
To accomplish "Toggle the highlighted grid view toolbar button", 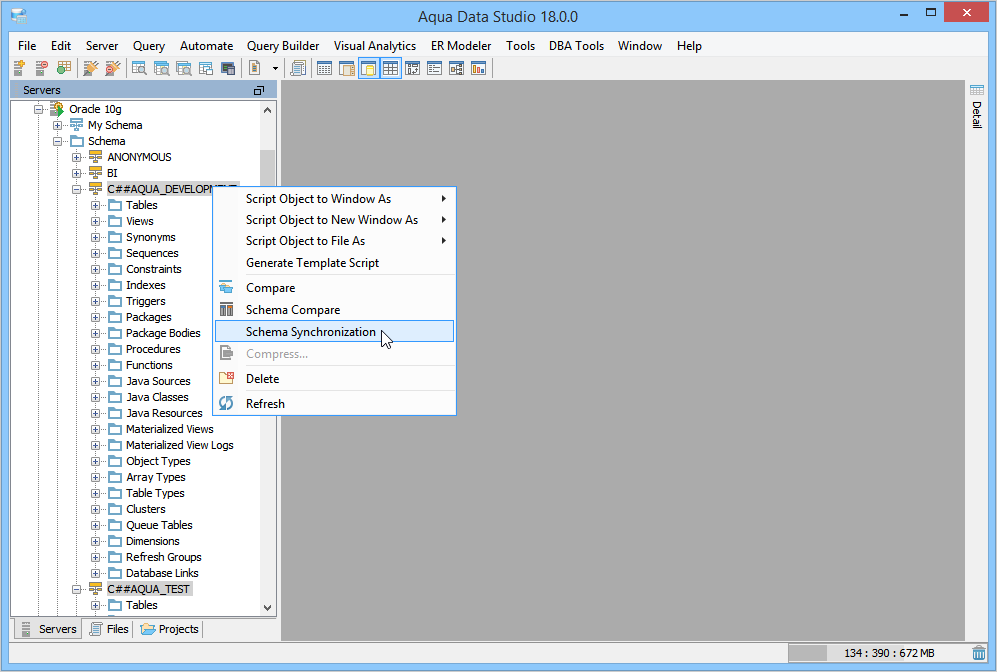I will pos(390,68).
